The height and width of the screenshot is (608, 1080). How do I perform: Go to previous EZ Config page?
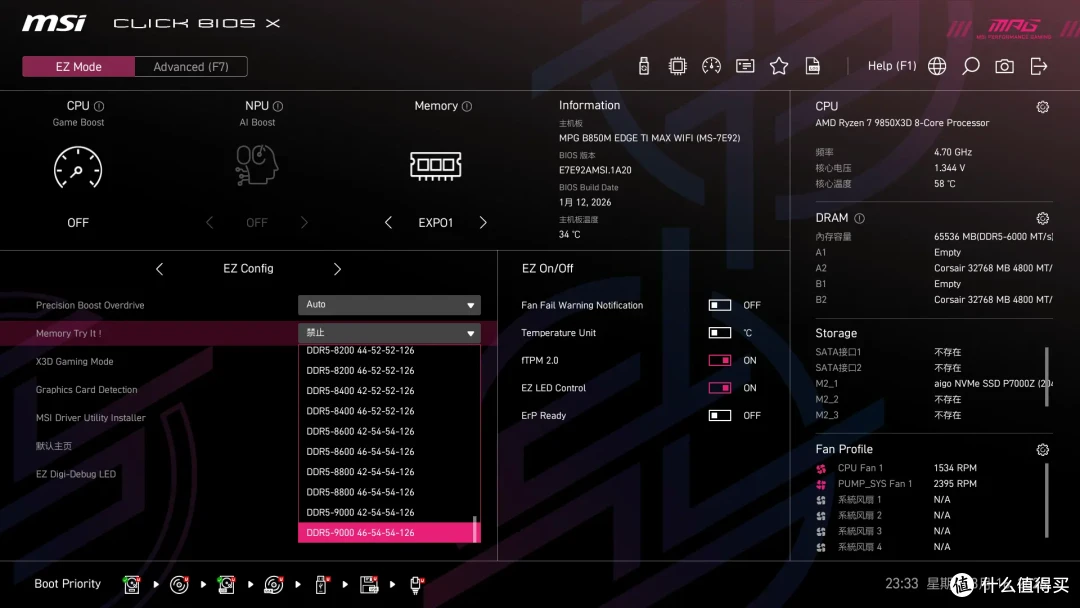[159, 269]
